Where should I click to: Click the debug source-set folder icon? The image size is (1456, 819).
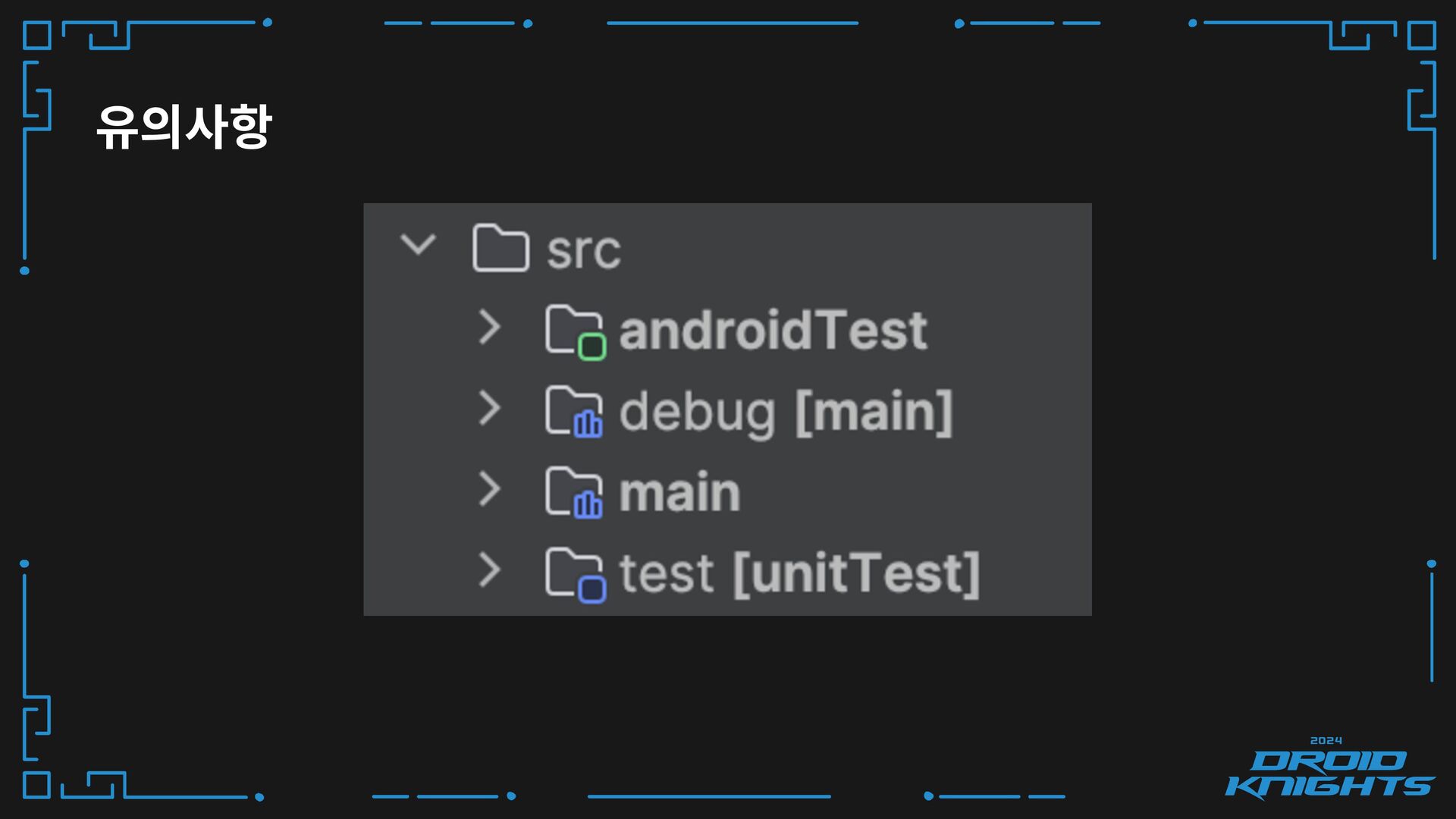click(x=574, y=413)
